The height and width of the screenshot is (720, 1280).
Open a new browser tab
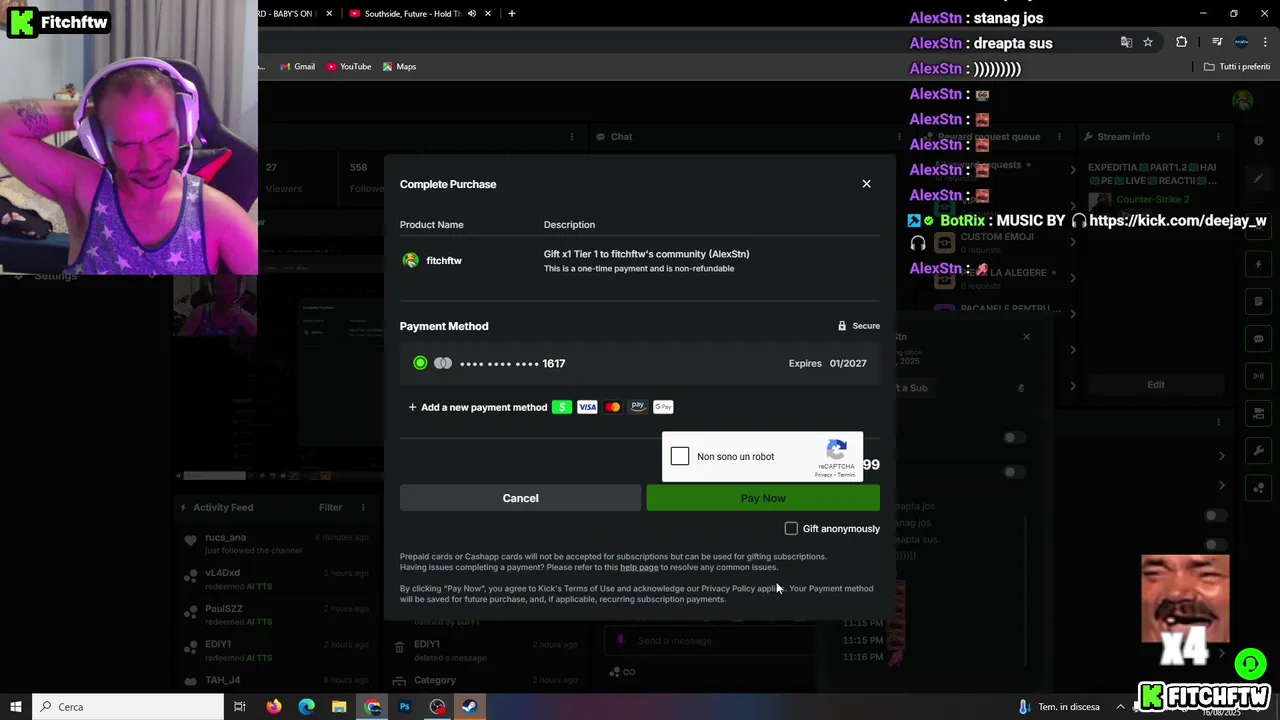click(512, 14)
